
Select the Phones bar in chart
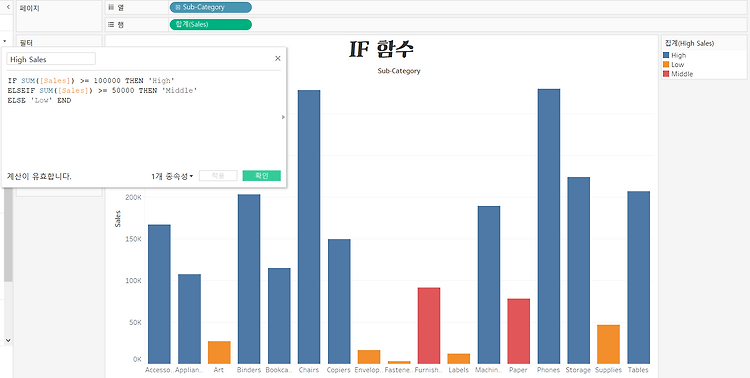click(549, 226)
